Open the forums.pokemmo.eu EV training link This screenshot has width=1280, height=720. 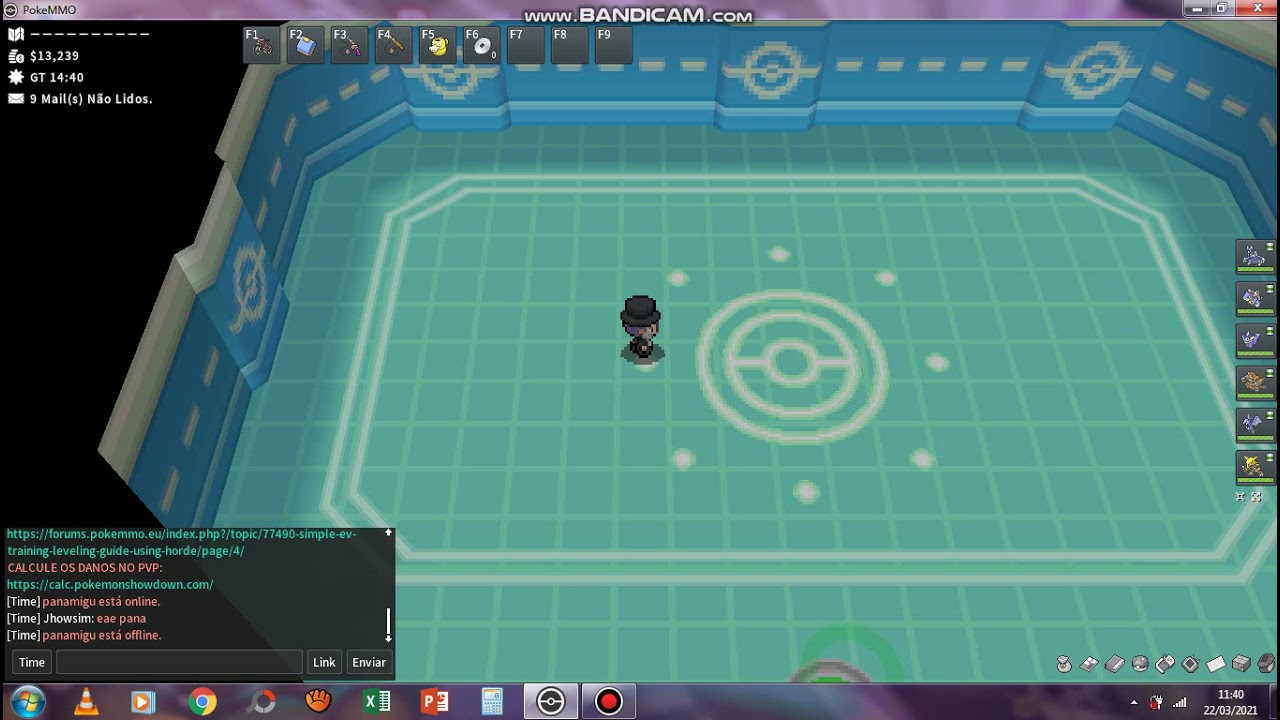(181, 542)
